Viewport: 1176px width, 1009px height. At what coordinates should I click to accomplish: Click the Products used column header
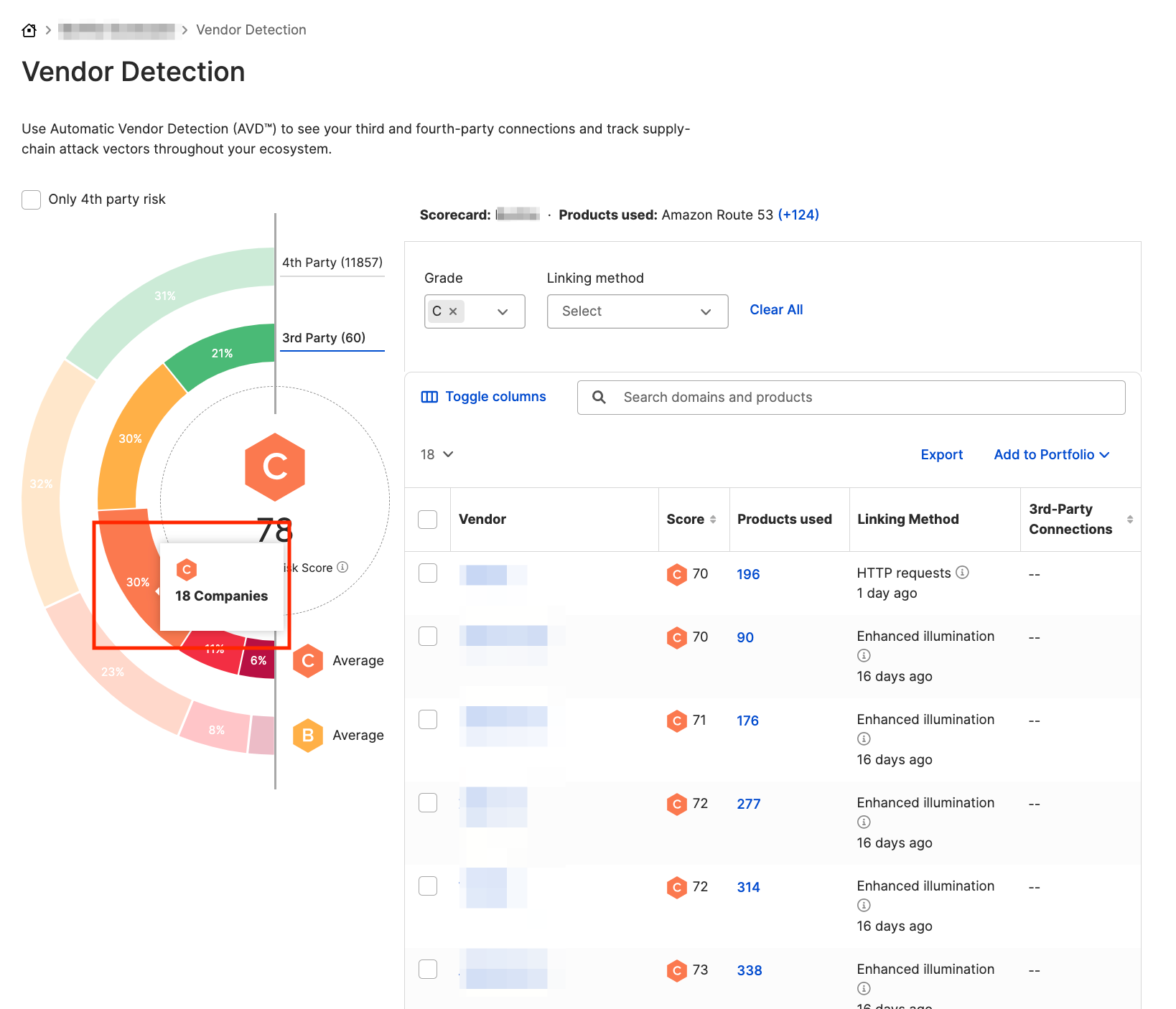(785, 520)
